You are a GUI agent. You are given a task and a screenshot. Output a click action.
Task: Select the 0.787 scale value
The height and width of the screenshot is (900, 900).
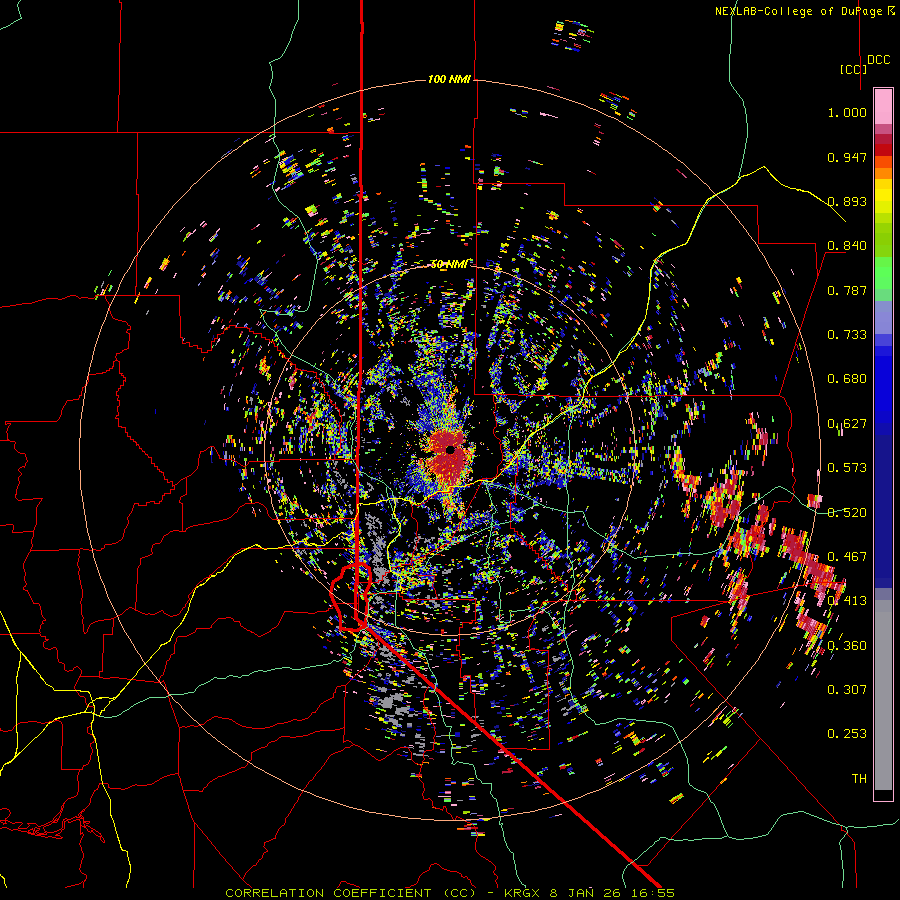(847, 290)
